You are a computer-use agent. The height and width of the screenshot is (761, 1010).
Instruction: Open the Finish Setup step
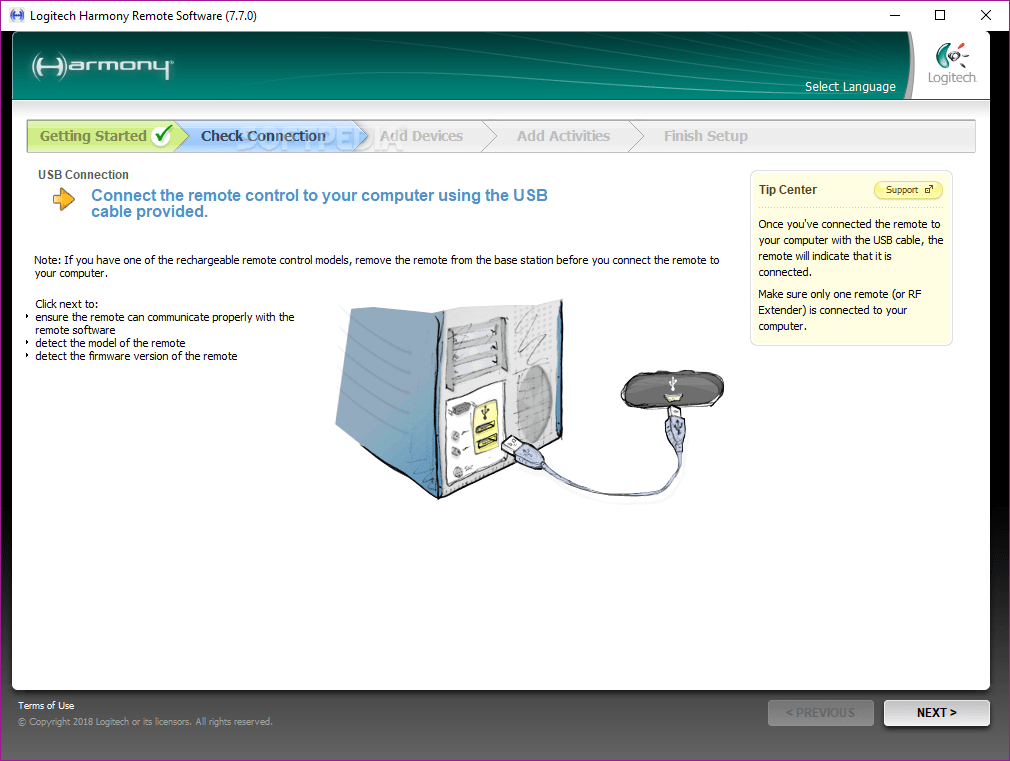click(x=705, y=136)
